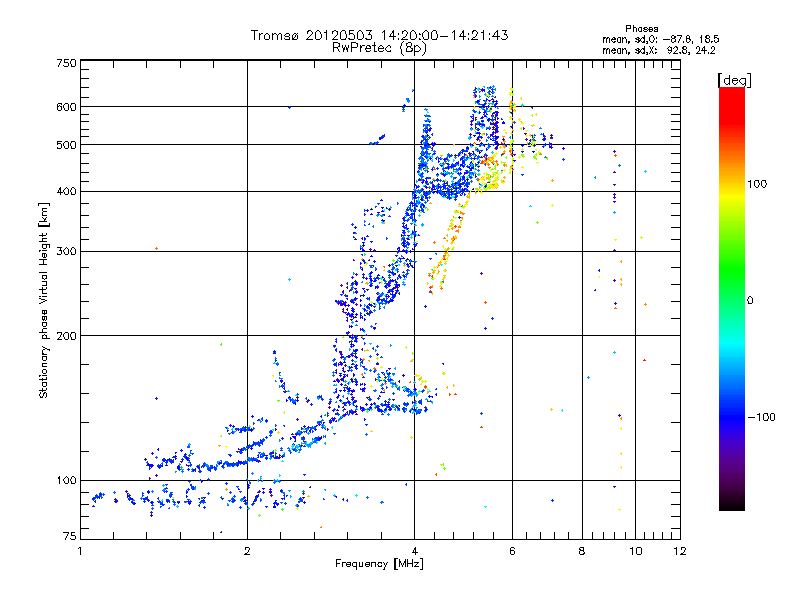
Task: Select the 'mean, sd,O: -87.8, 18.5' statistics line
Action: point(661,39)
